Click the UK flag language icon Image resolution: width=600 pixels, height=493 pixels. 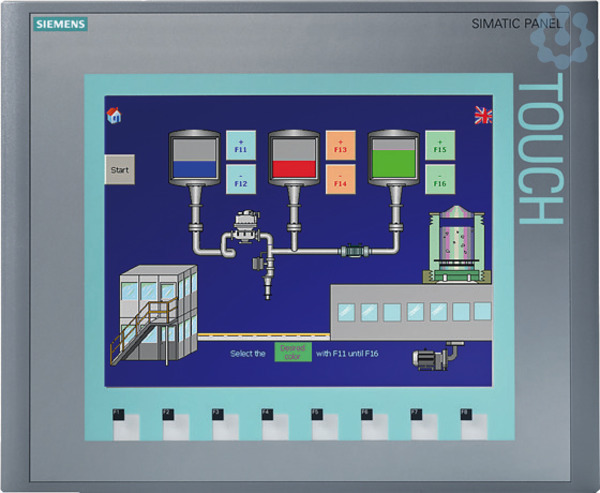[x=483, y=116]
